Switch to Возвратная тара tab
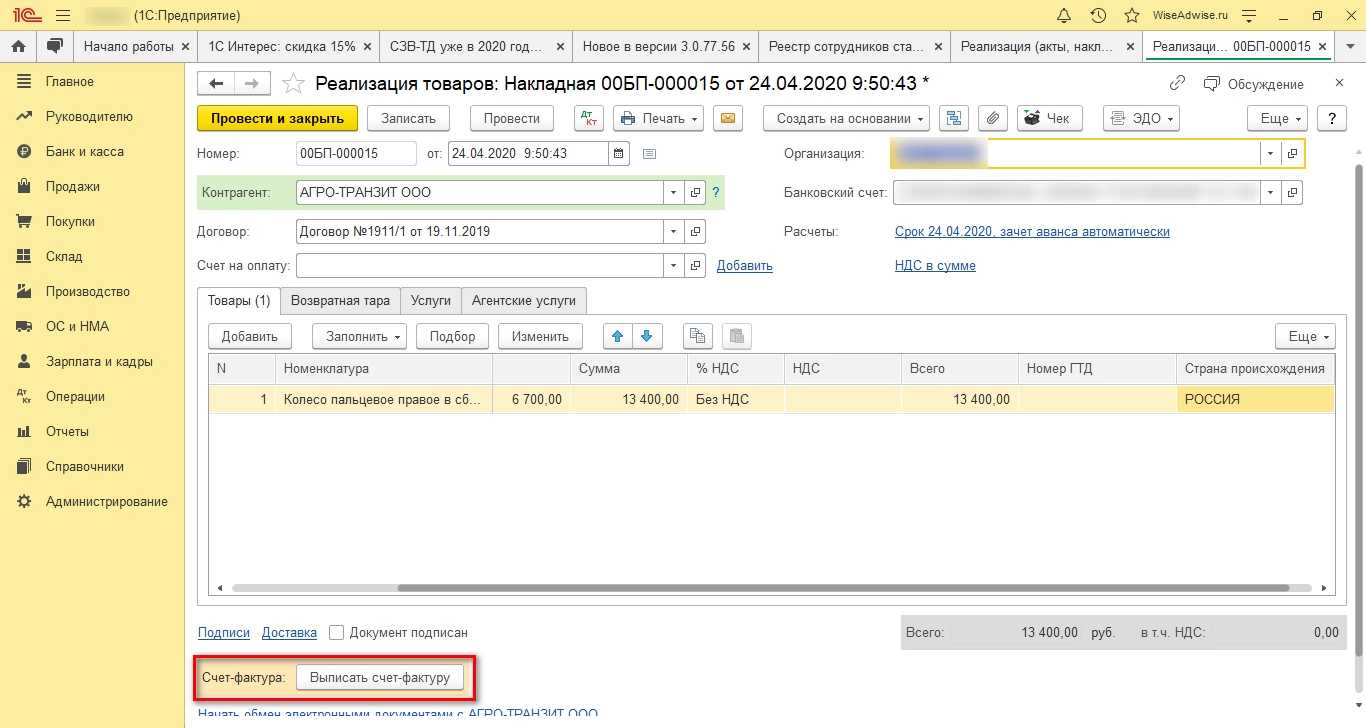This screenshot has width=1366, height=728. click(x=340, y=300)
